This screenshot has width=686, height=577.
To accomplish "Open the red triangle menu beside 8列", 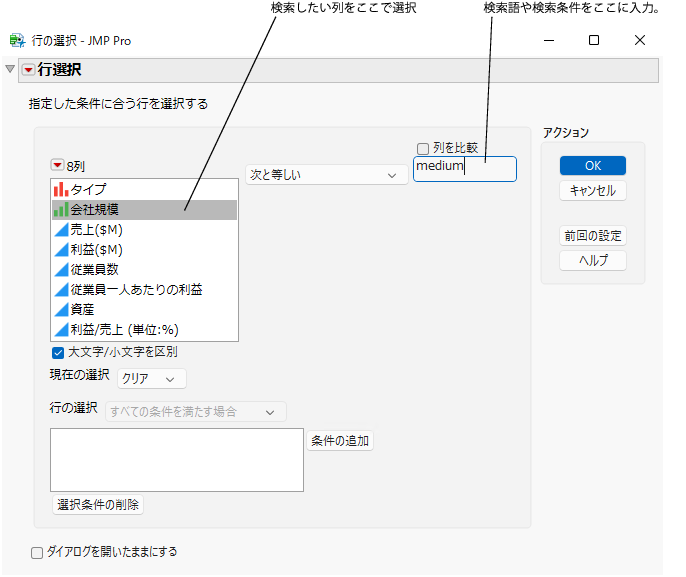I will point(57,165).
